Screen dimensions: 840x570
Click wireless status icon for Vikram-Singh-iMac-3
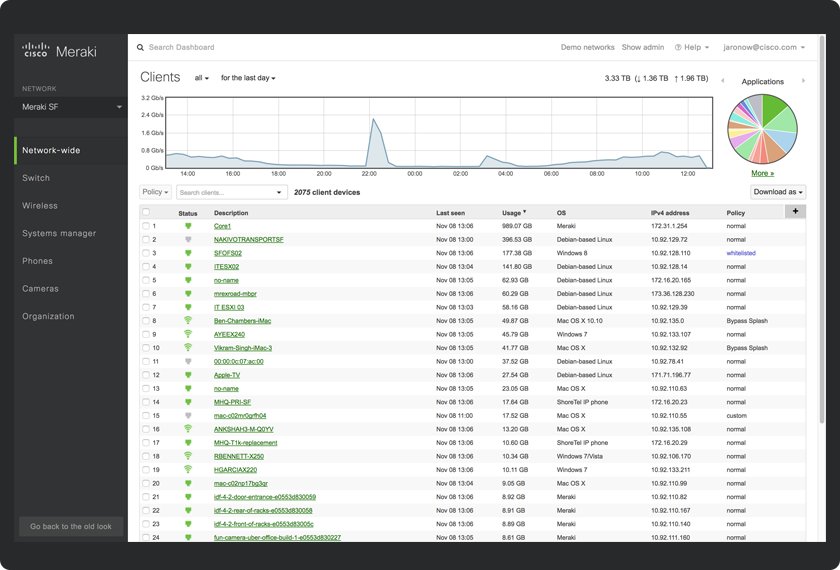(x=188, y=347)
